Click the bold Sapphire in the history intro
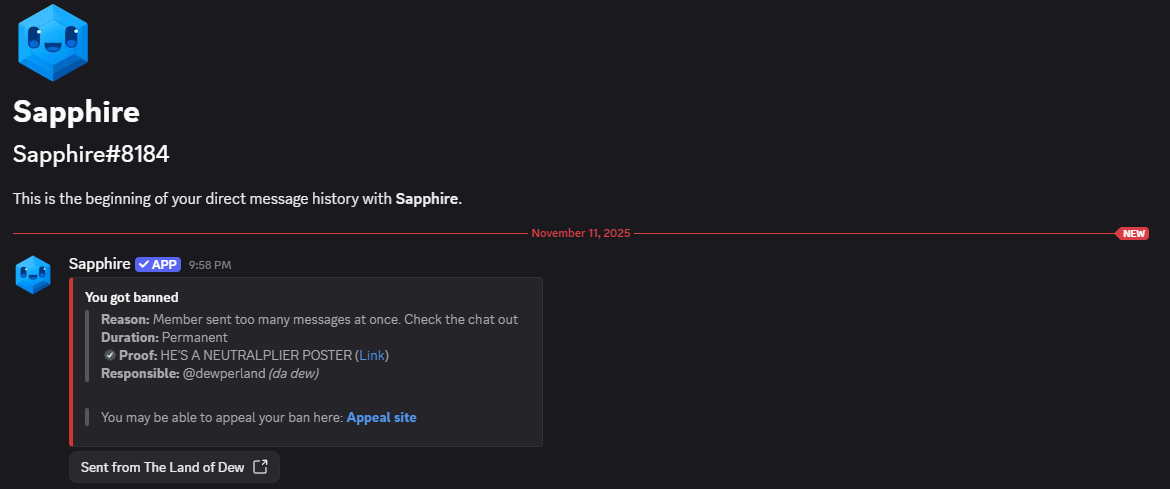 click(x=427, y=199)
